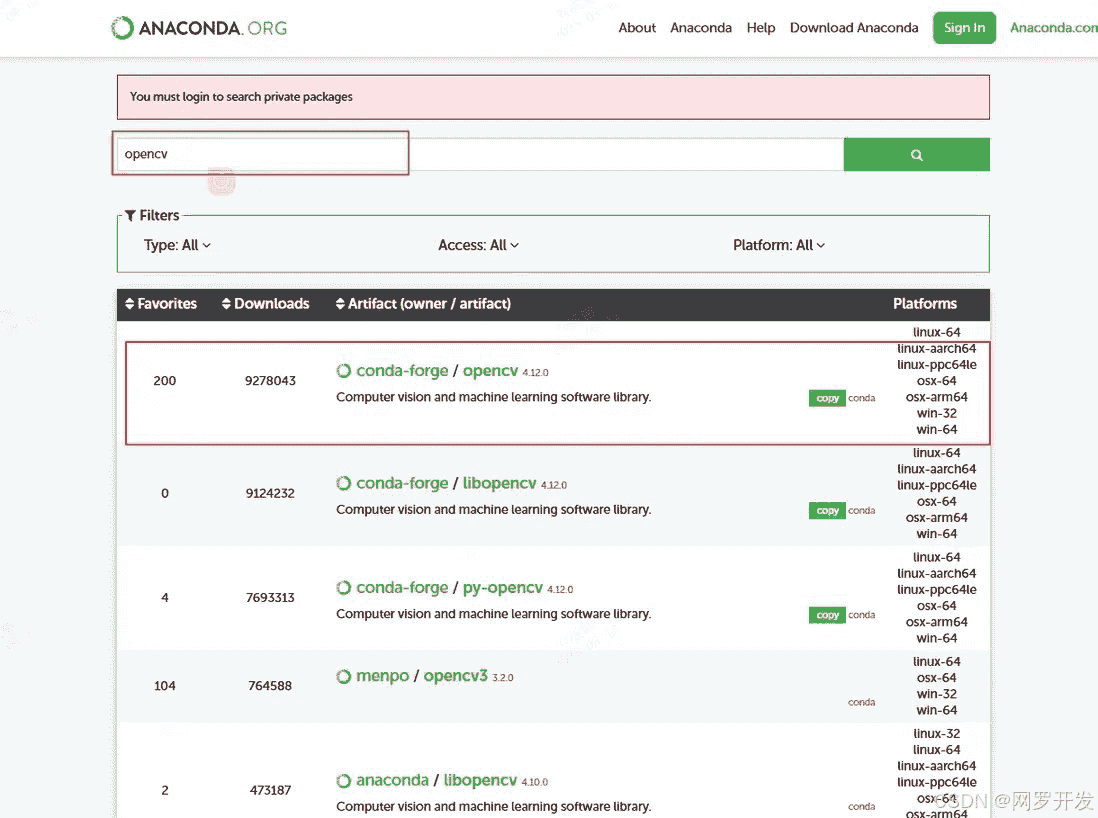This screenshot has width=1098, height=818.
Task: Open the anaconda owner link
Action: 392,780
